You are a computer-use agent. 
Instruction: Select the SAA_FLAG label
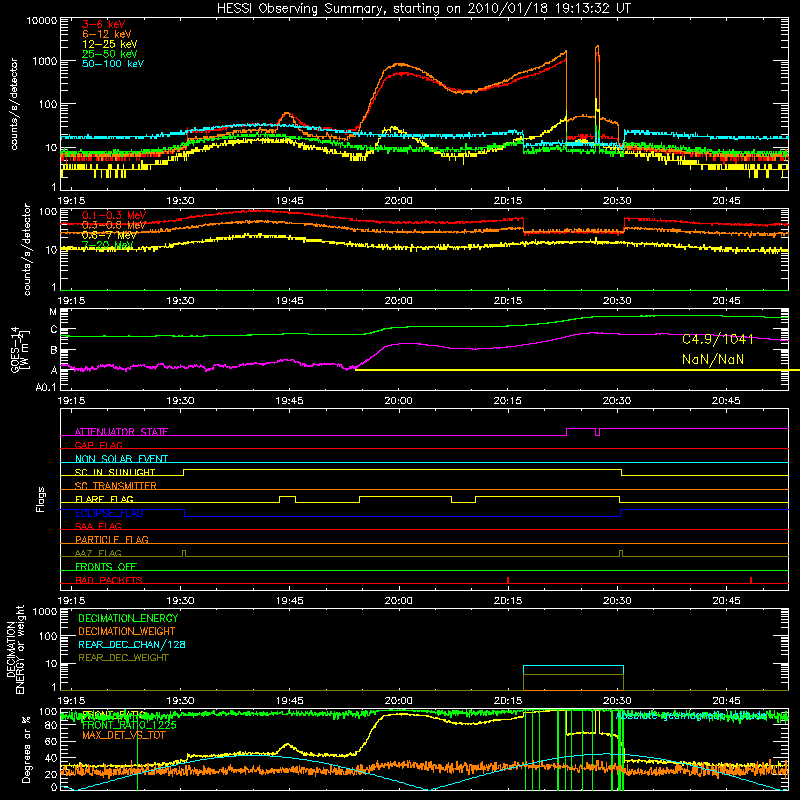coord(98,526)
